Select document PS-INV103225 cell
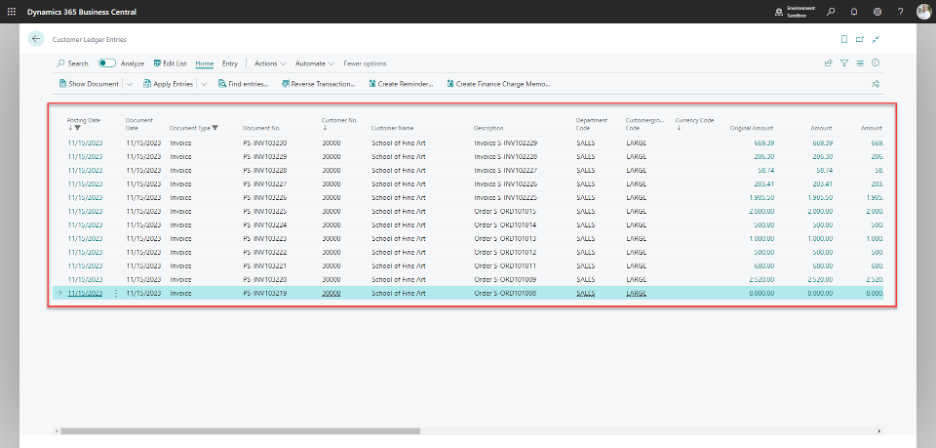Screen dimensions: 936x448 coord(265,211)
